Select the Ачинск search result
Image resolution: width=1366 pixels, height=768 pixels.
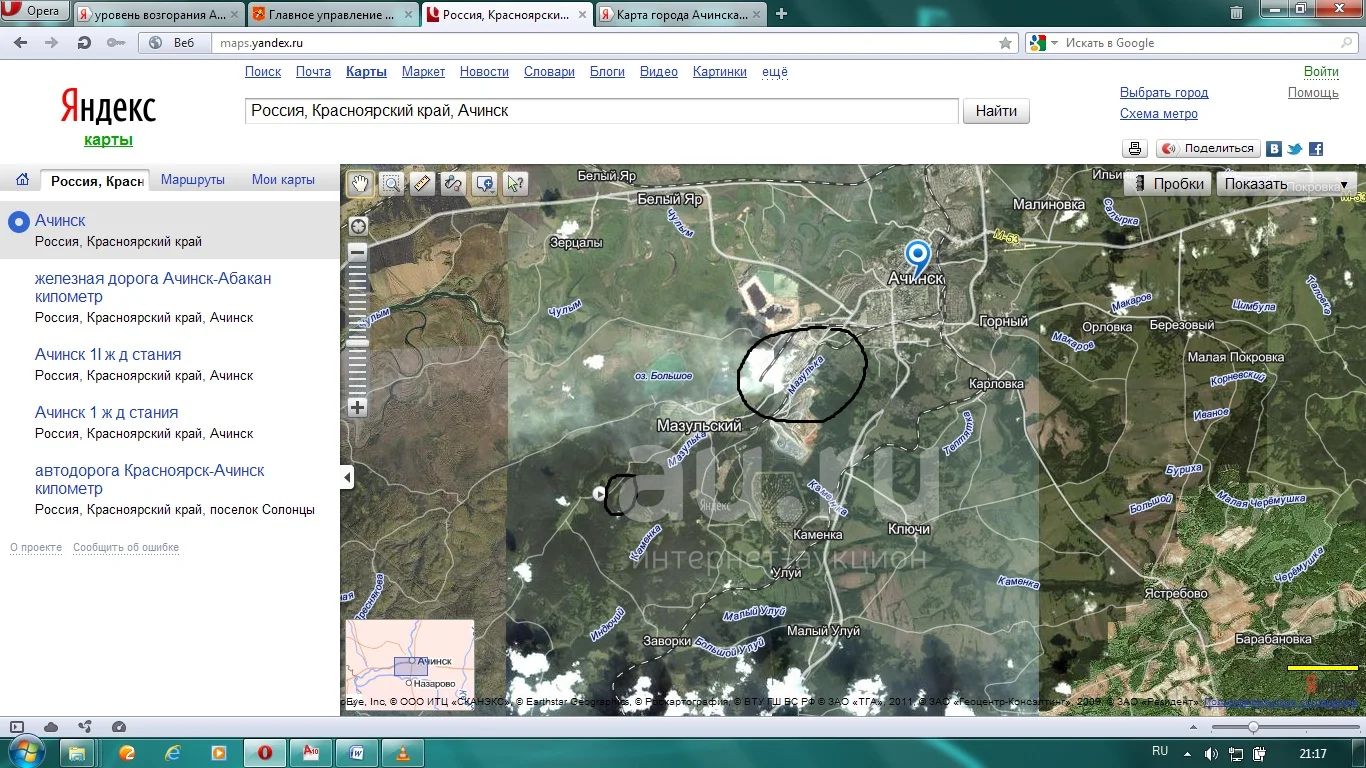60,220
